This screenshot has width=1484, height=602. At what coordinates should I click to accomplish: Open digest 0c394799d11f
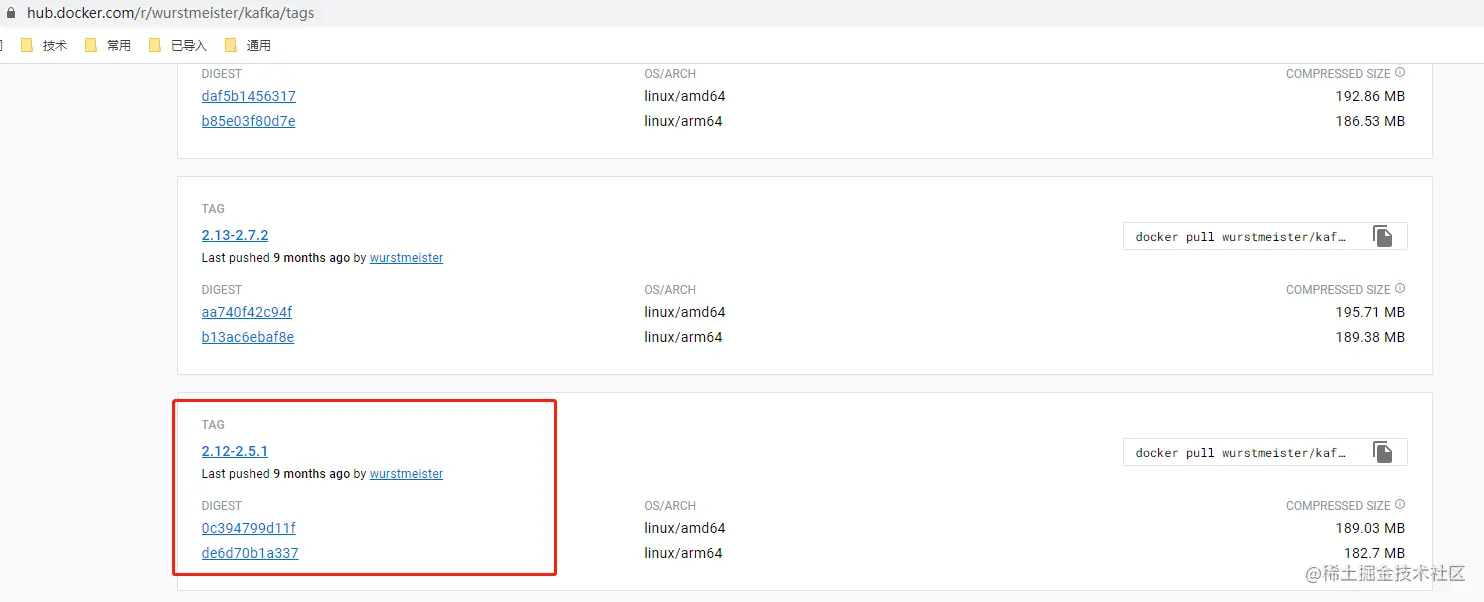(x=248, y=528)
